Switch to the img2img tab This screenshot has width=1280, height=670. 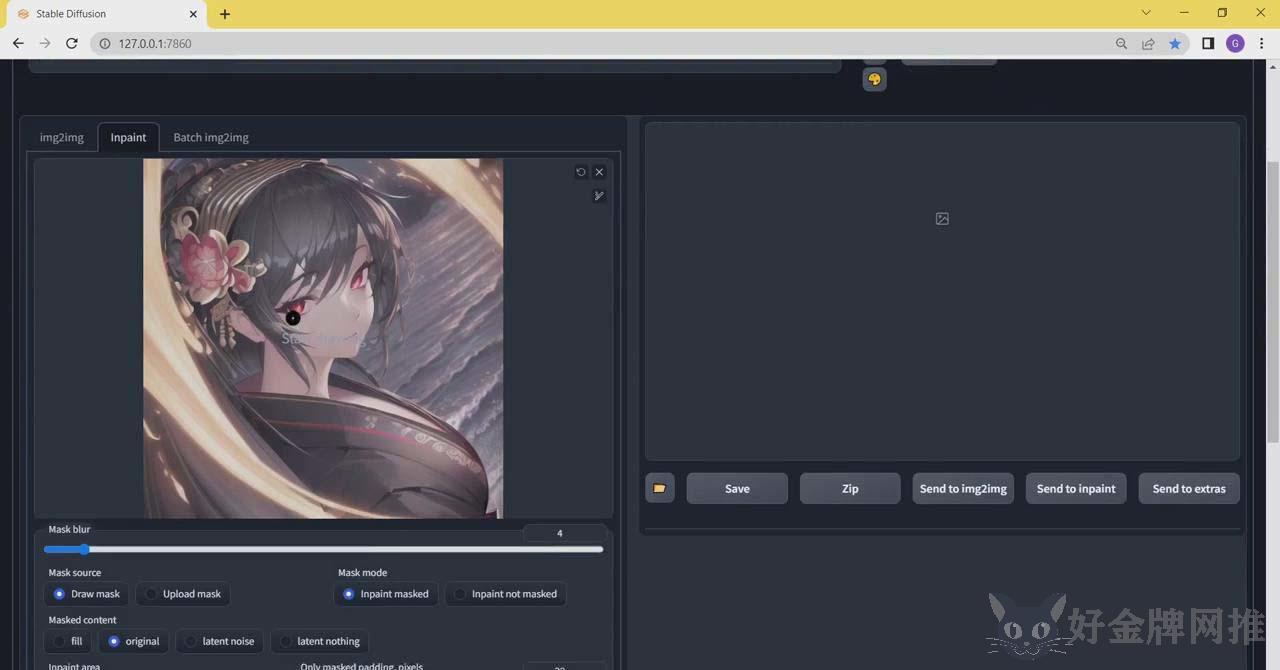(x=62, y=137)
